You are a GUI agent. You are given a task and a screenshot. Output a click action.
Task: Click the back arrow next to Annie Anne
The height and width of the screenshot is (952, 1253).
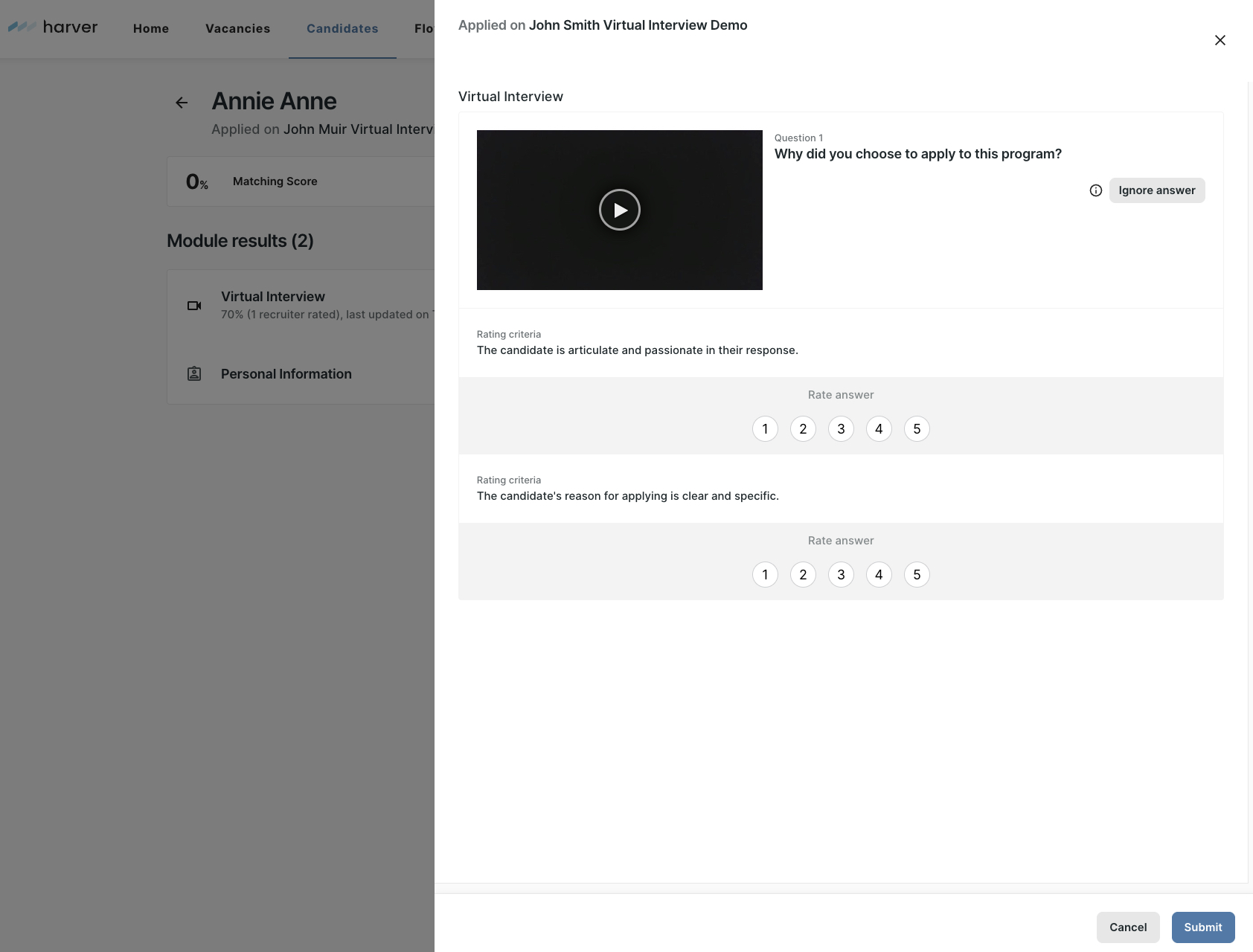(182, 103)
